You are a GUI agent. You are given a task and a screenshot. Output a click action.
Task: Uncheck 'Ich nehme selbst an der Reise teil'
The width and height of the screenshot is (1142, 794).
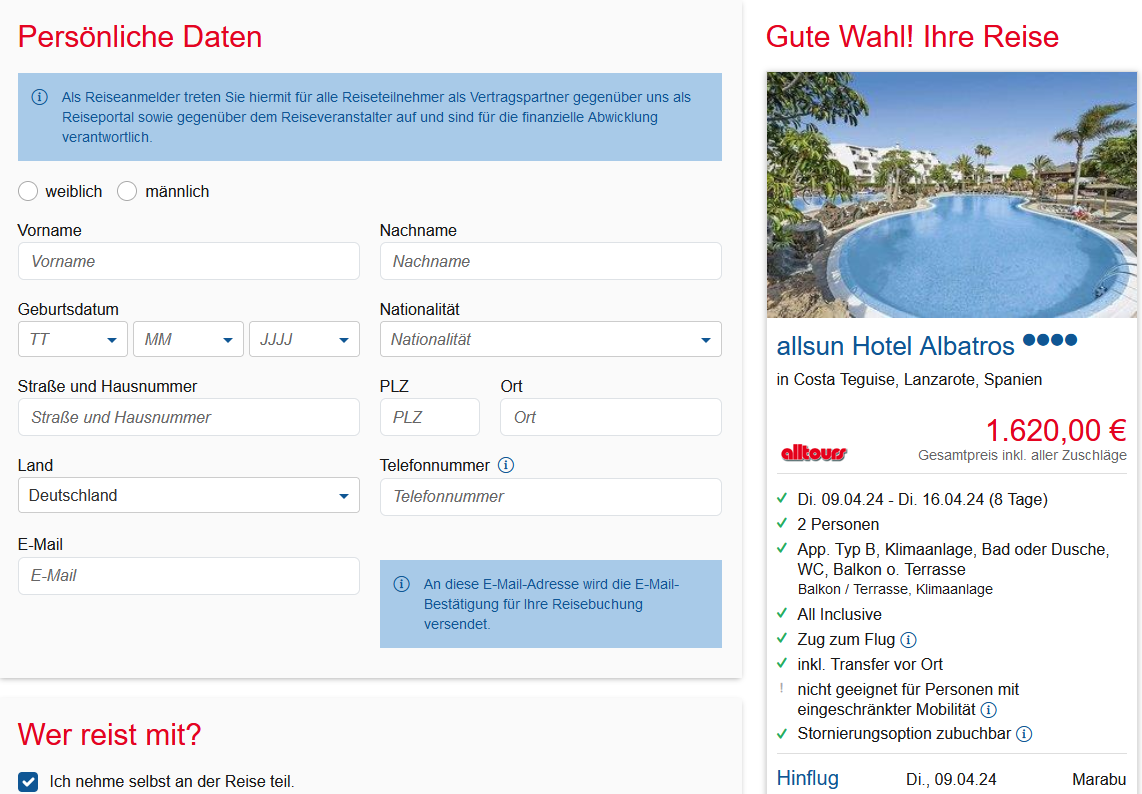[28, 782]
